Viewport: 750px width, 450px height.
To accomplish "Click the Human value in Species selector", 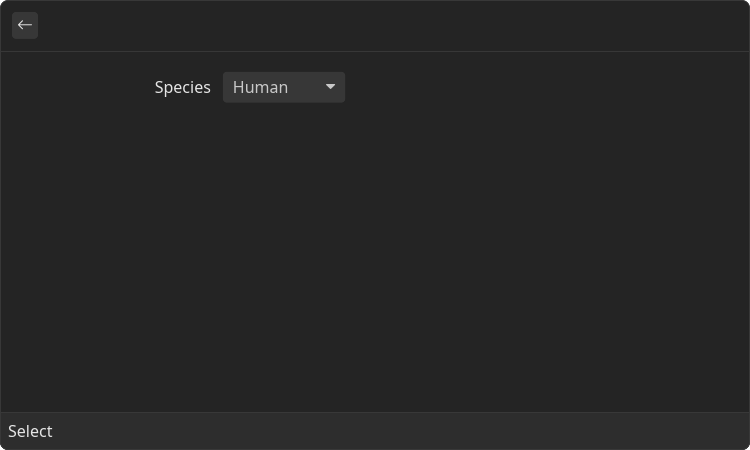I will pyautogui.click(x=260, y=87).
